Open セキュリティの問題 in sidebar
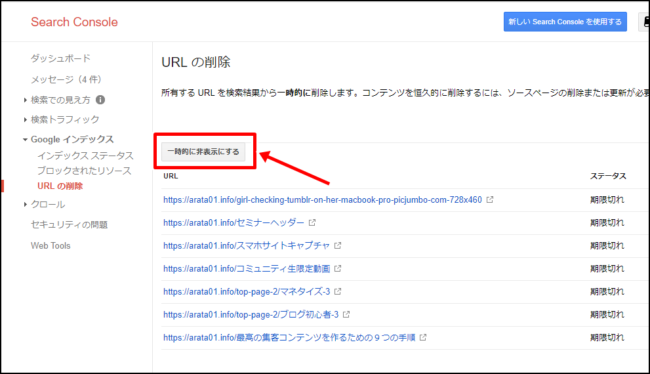This screenshot has height=374, width=650. tap(69, 225)
